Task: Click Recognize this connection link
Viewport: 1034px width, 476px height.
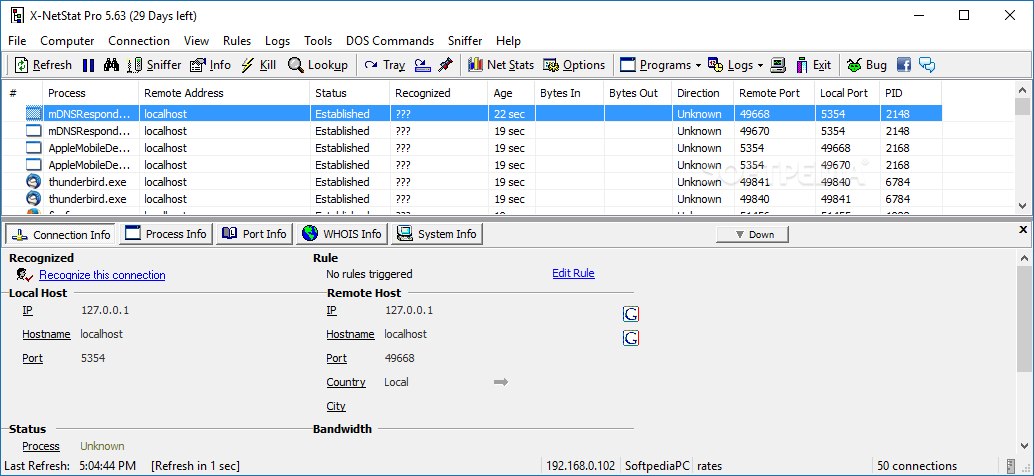Action: click(x=102, y=275)
